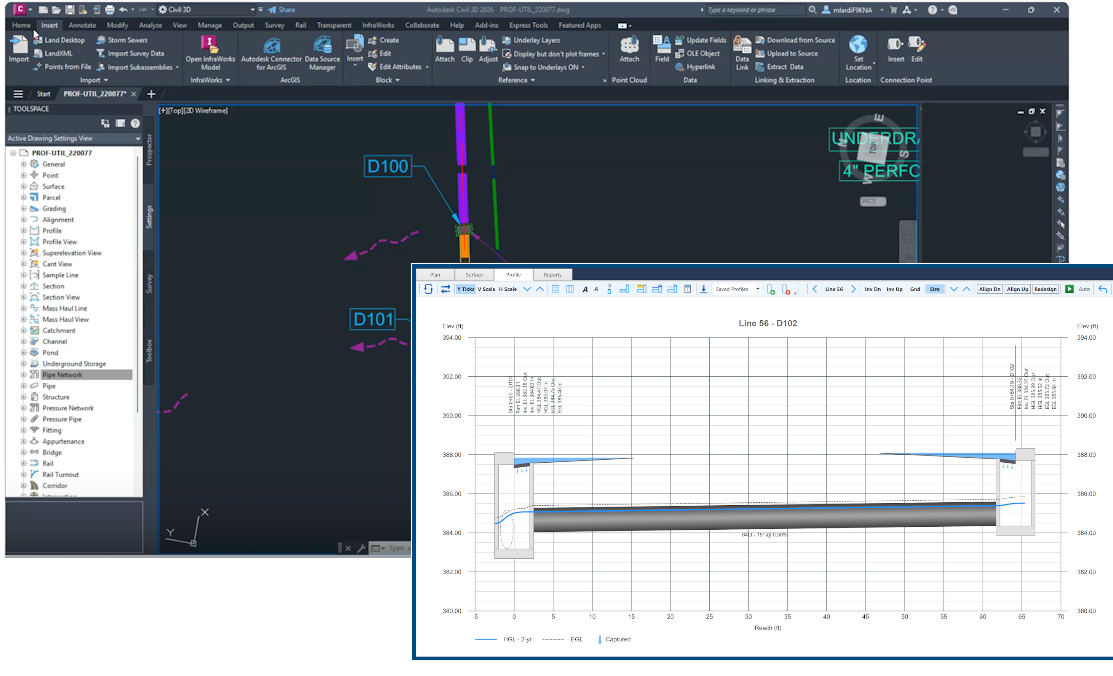Open the Data Link tool
This screenshot has height=676, width=1113.
click(x=742, y=53)
